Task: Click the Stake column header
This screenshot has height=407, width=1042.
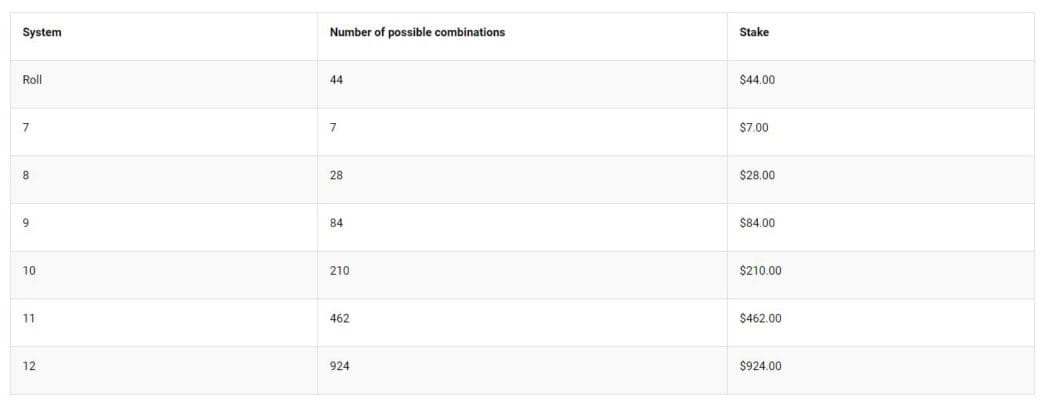Action: 754,33
